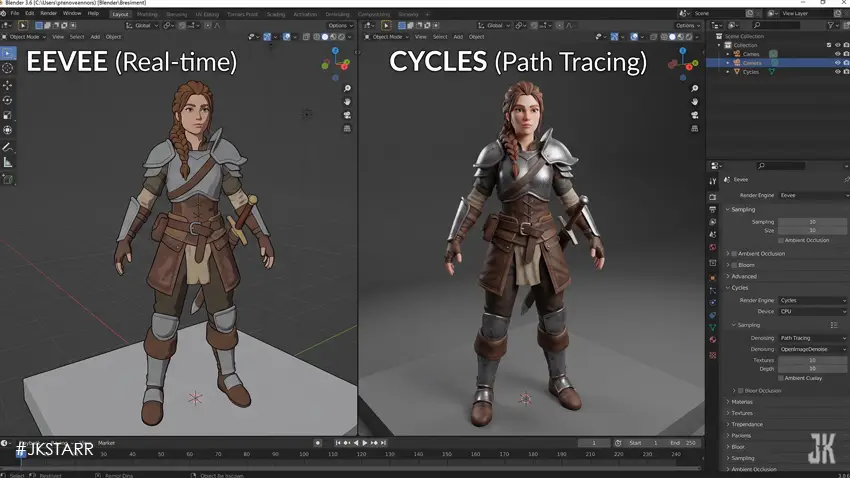Click Marker menu in timeline
The height and width of the screenshot is (478, 850).
click(x=106, y=443)
